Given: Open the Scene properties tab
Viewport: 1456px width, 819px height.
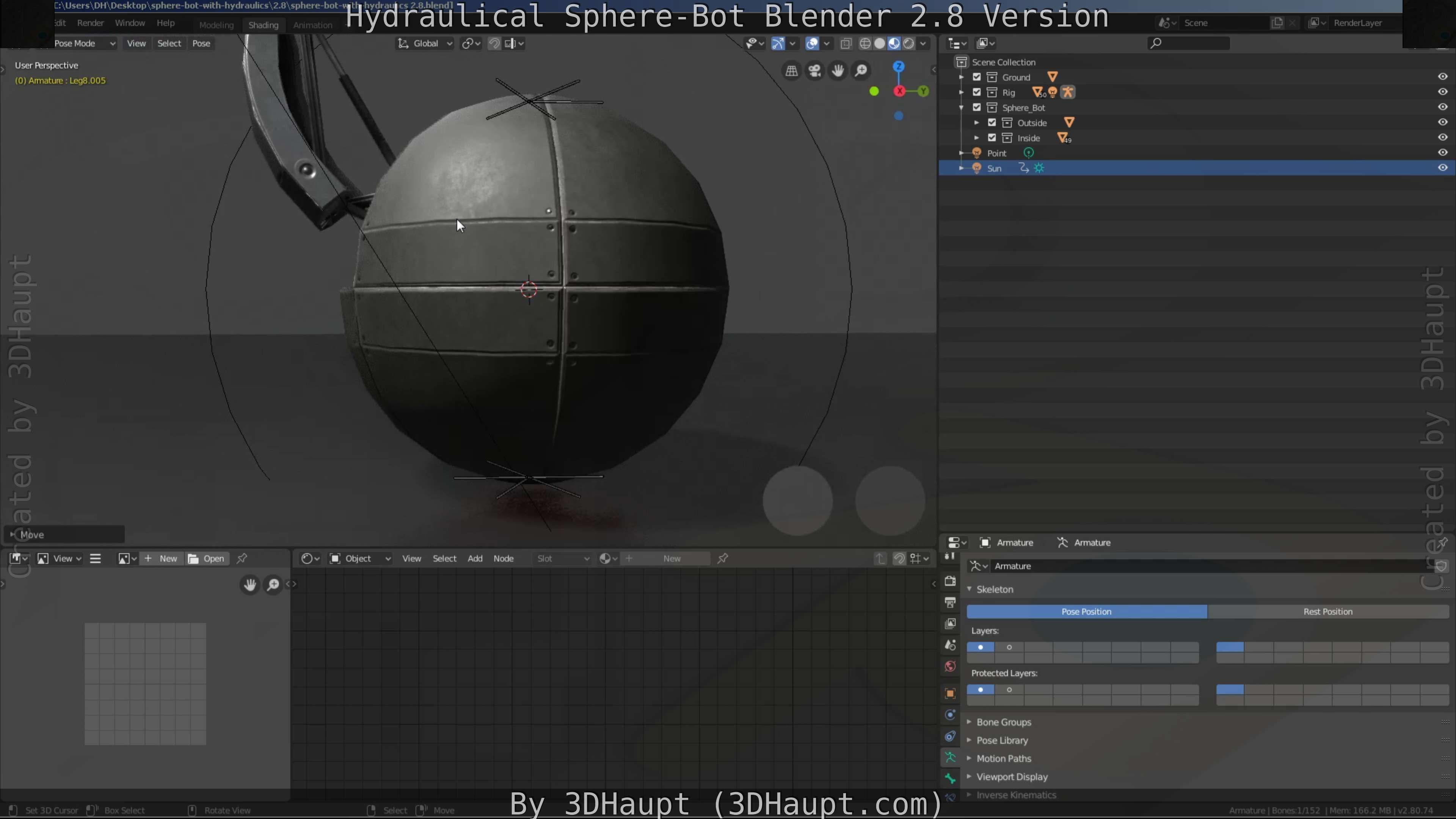Looking at the screenshot, I should (950, 645).
